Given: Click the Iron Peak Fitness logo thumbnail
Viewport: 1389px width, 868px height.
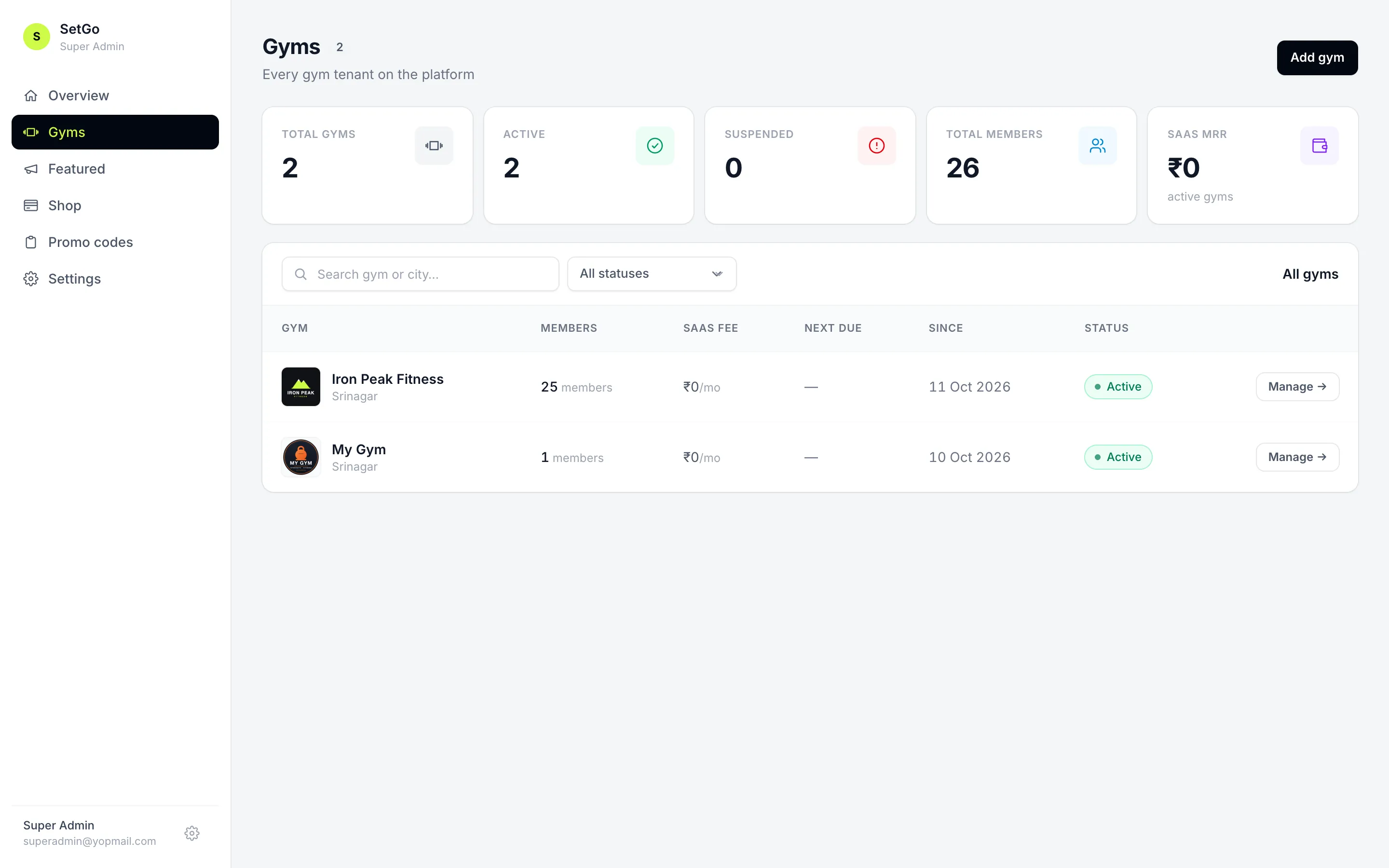Looking at the screenshot, I should pos(301,387).
